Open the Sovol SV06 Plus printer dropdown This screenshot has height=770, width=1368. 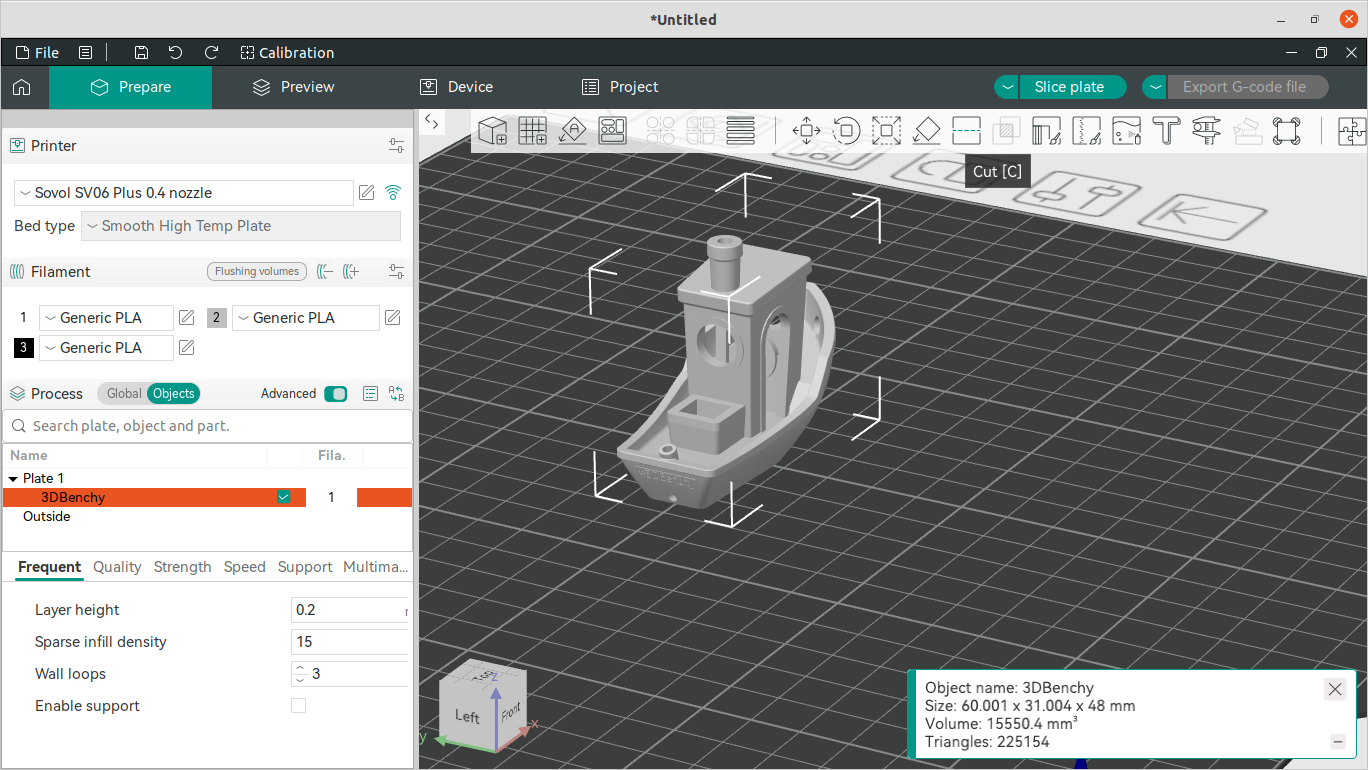click(184, 193)
